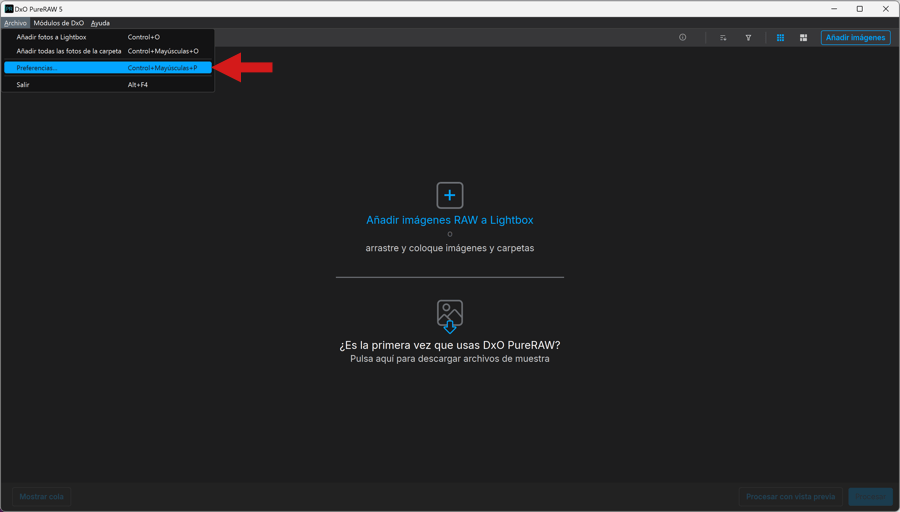Open the Archivo menu
Viewport: 900px width, 512px height.
[x=15, y=23]
